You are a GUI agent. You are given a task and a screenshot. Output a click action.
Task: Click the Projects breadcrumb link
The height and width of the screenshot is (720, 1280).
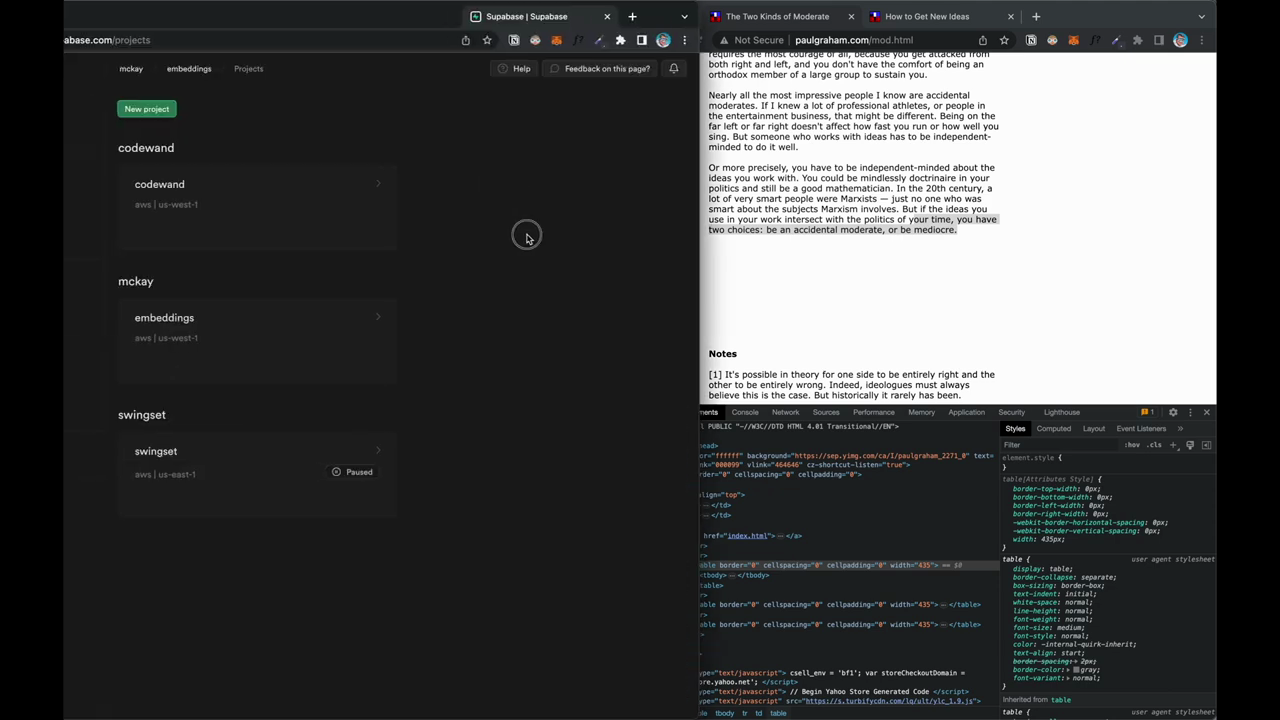[248, 69]
